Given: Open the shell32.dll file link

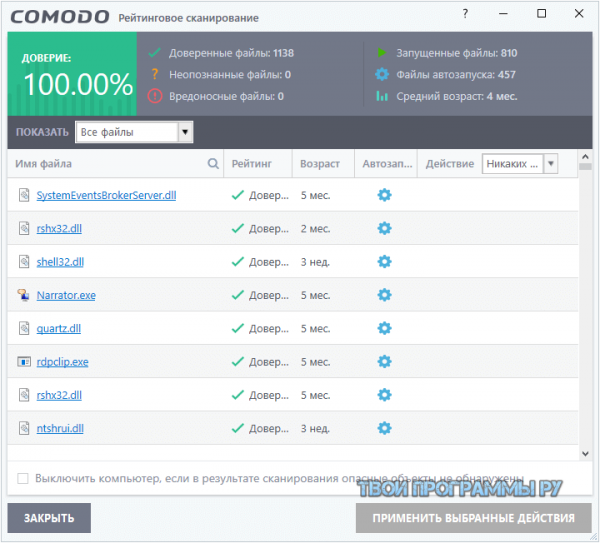Looking at the screenshot, I should [60, 262].
